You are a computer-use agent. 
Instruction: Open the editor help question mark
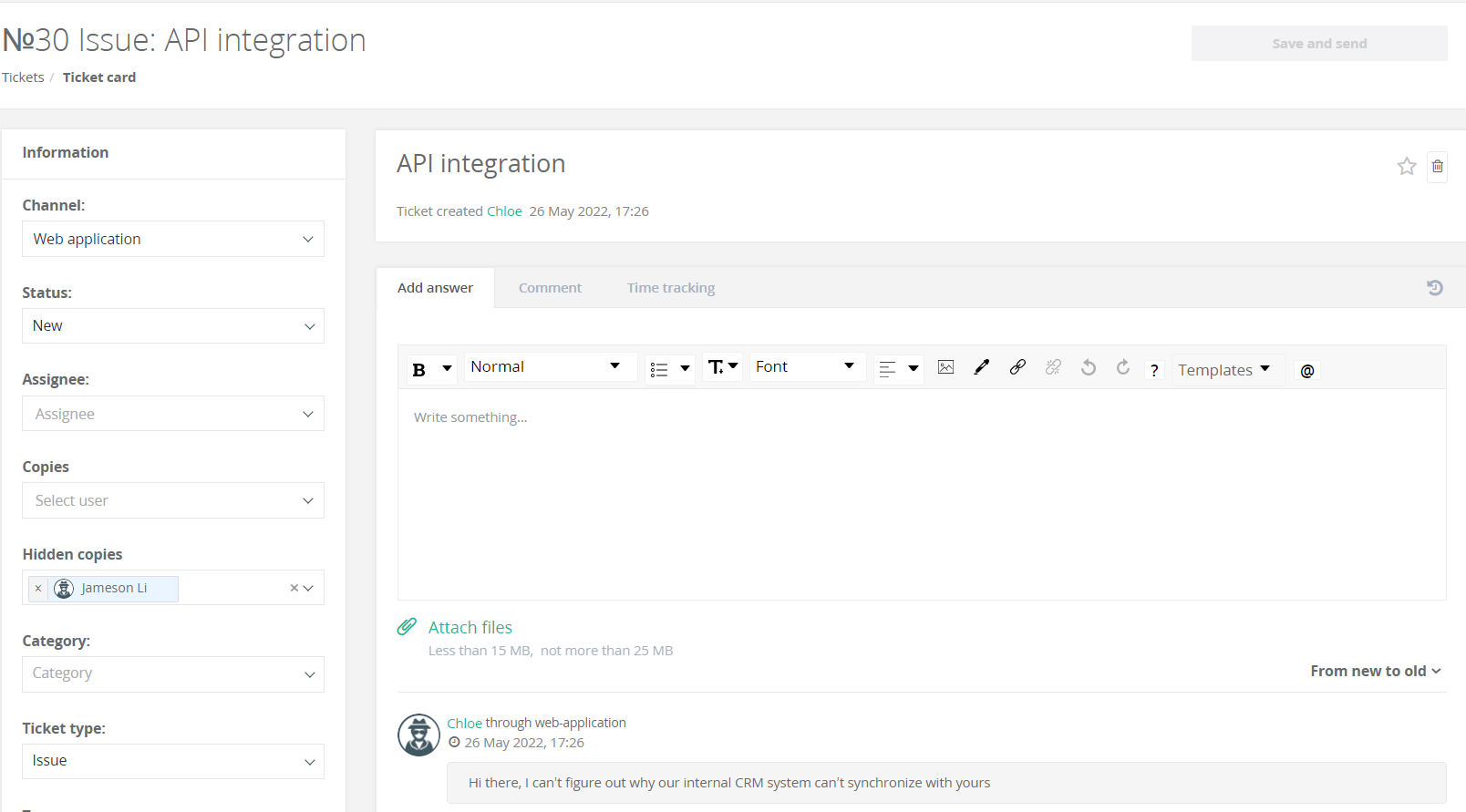(1154, 370)
